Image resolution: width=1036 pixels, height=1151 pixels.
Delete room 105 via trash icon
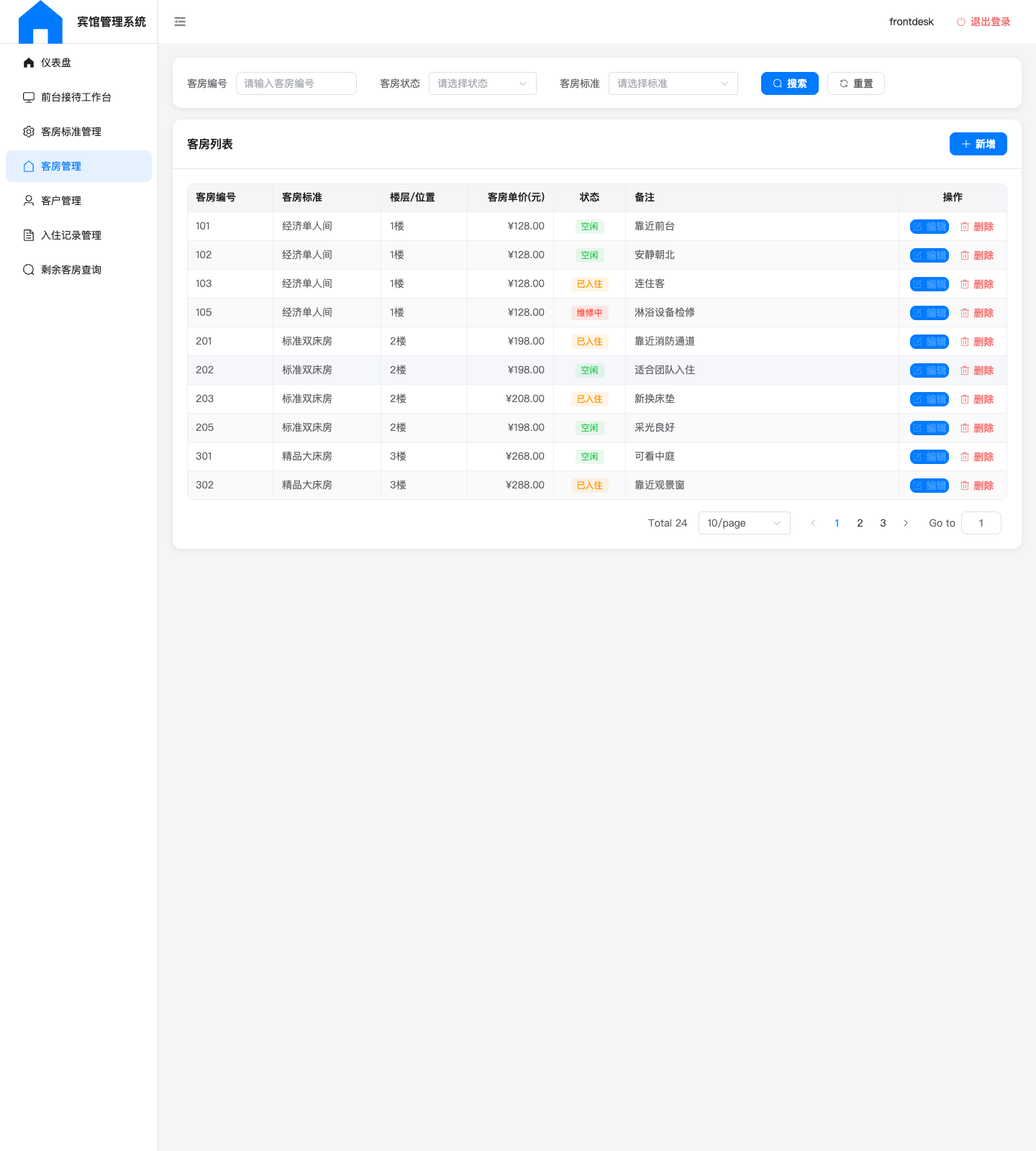click(x=965, y=313)
